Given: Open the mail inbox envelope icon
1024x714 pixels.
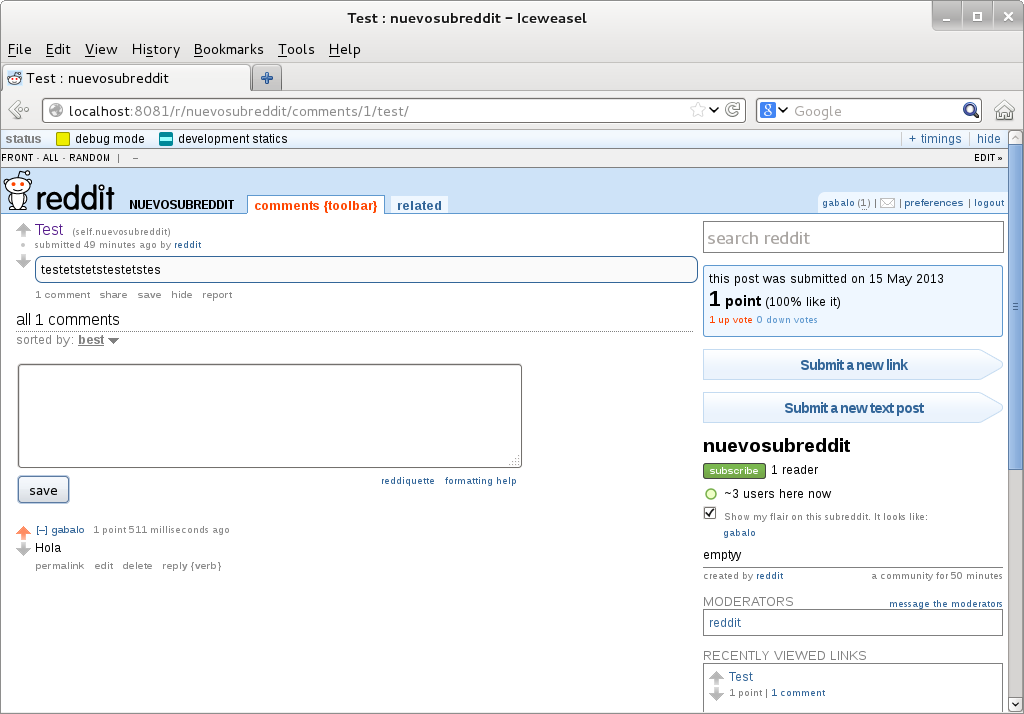Looking at the screenshot, I should [887, 203].
